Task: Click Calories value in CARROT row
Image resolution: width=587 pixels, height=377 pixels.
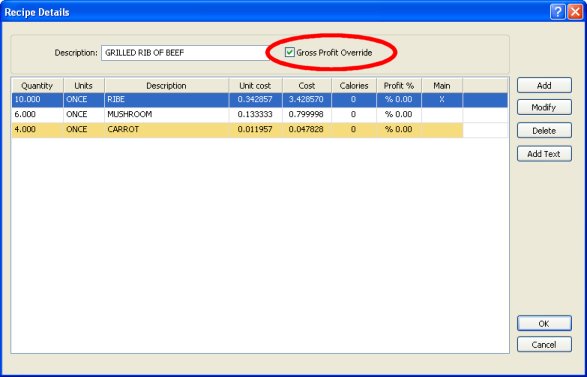Action: 353,129
